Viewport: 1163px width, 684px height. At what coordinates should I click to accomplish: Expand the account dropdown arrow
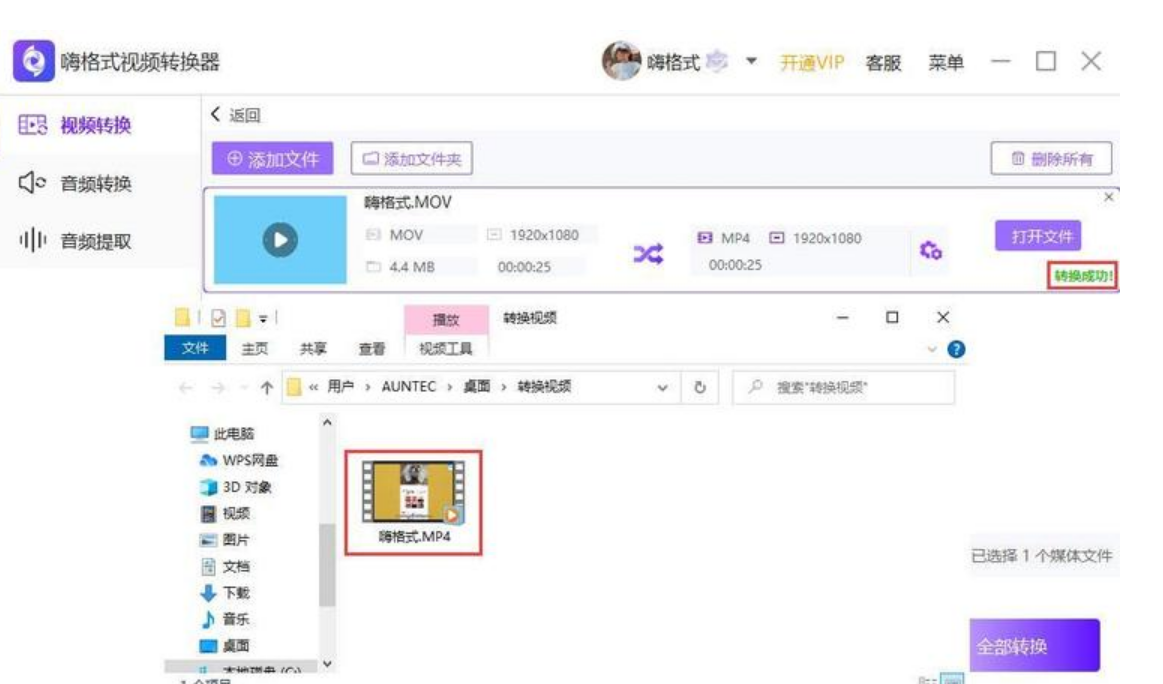click(x=751, y=61)
